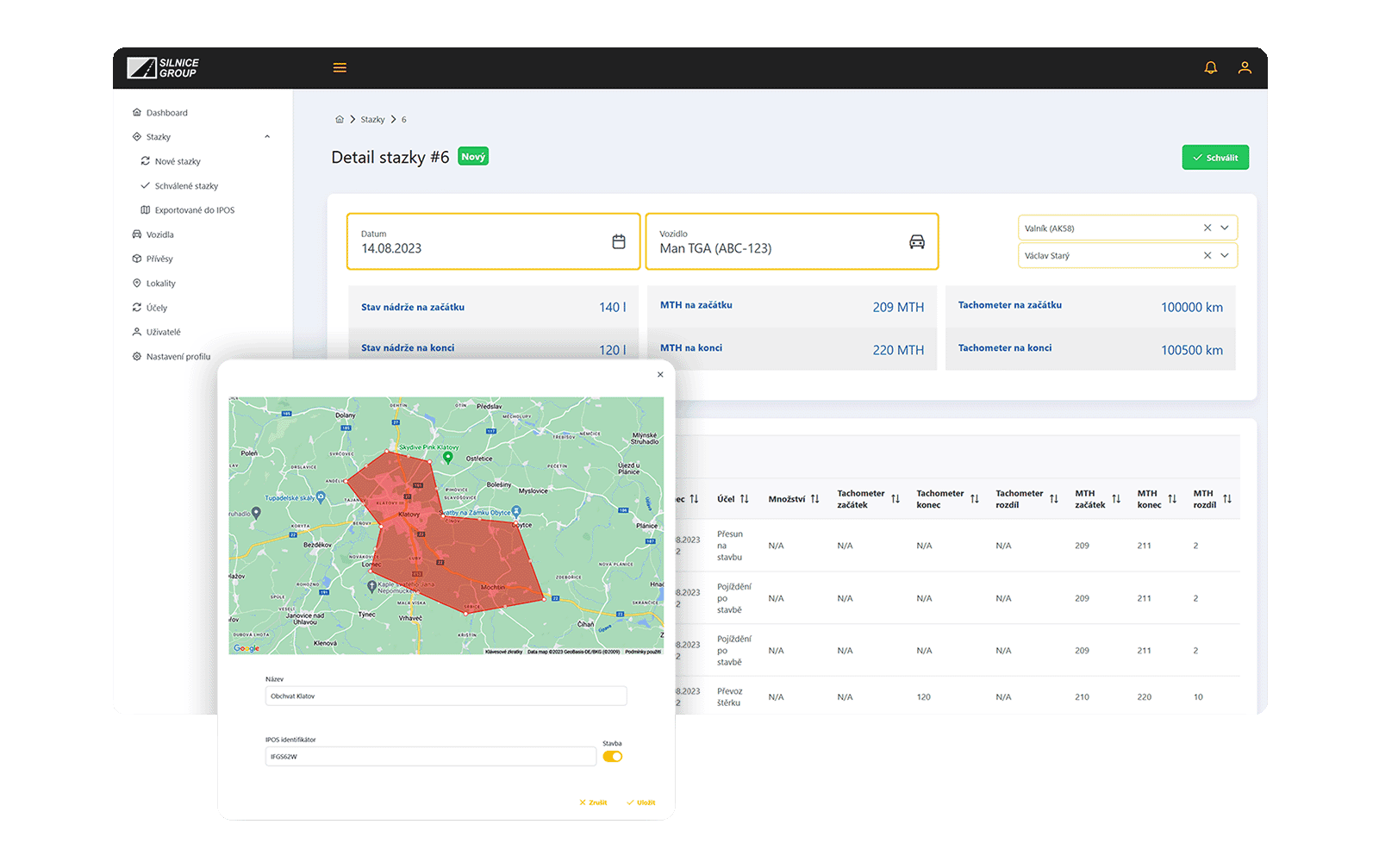The image size is (1379, 868).
Task: Click Skydive Pink Klatovy map marker
Action: click(447, 458)
